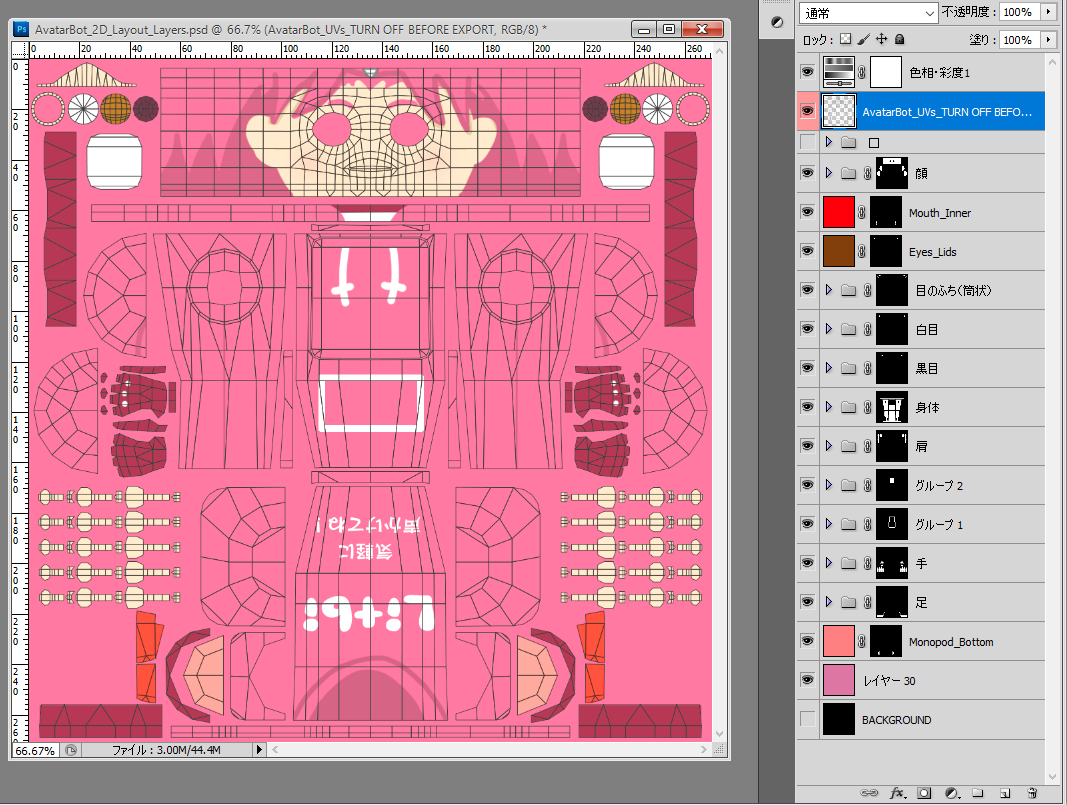
Task: Click the red Mouth_Inner color swatch thumbnail
Action: [x=838, y=212]
